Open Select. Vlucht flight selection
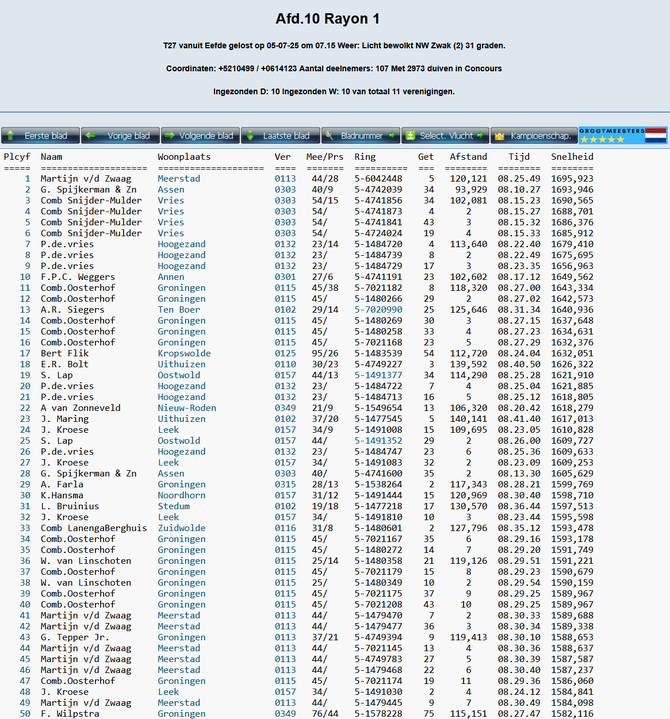This screenshot has width=670, height=719. click(445, 136)
